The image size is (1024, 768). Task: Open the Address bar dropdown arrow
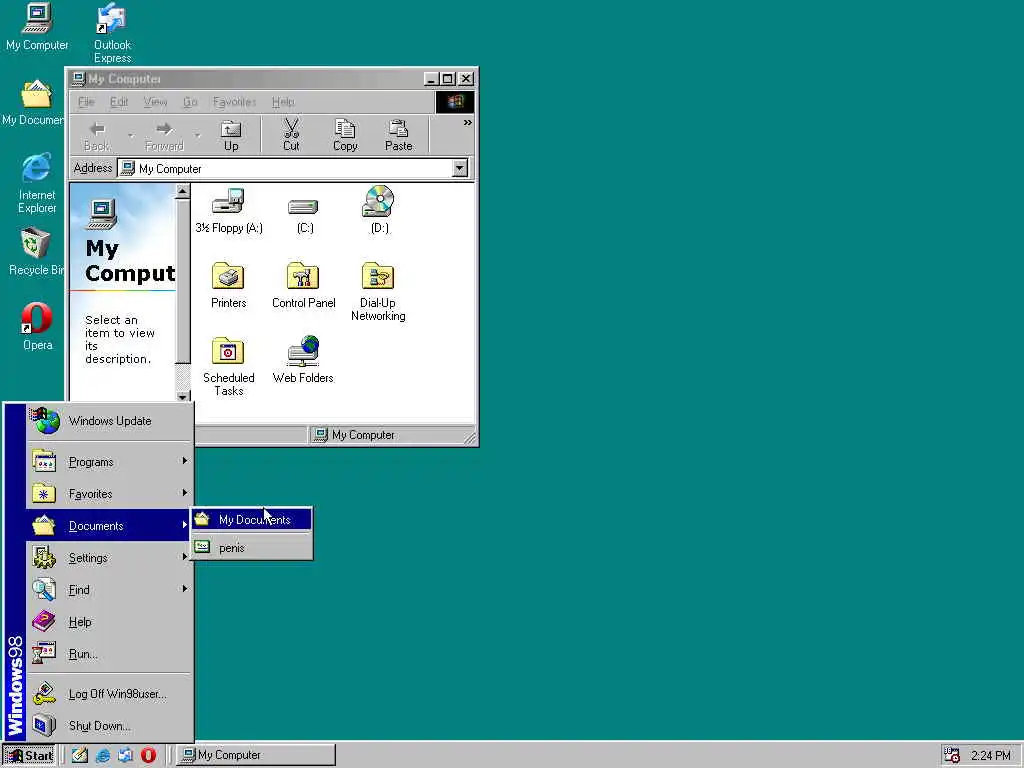tap(460, 168)
